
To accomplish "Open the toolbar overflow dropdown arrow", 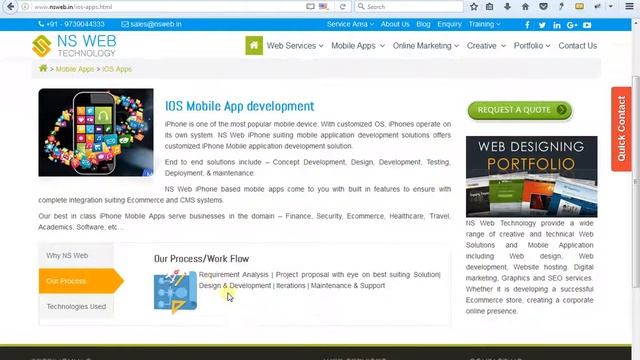I will click(x=611, y=7).
